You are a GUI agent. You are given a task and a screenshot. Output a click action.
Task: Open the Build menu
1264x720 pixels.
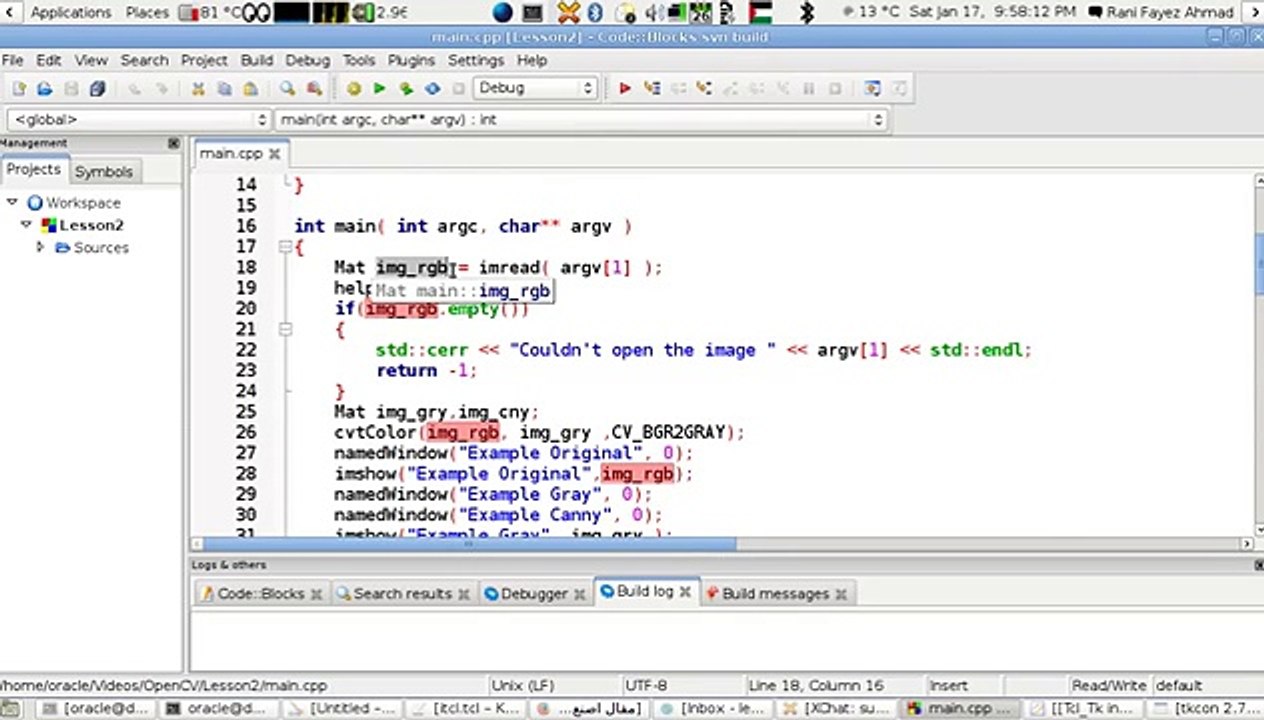click(x=256, y=60)
